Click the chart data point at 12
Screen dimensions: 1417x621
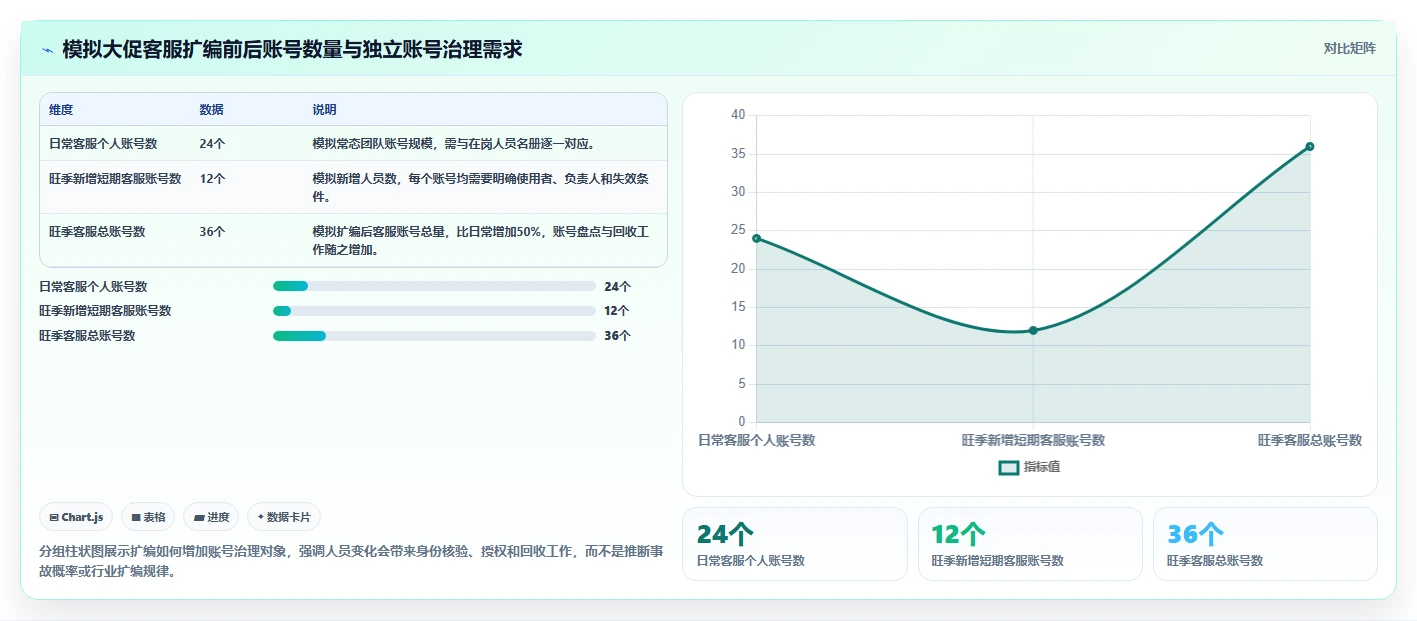click(1033, 330)
